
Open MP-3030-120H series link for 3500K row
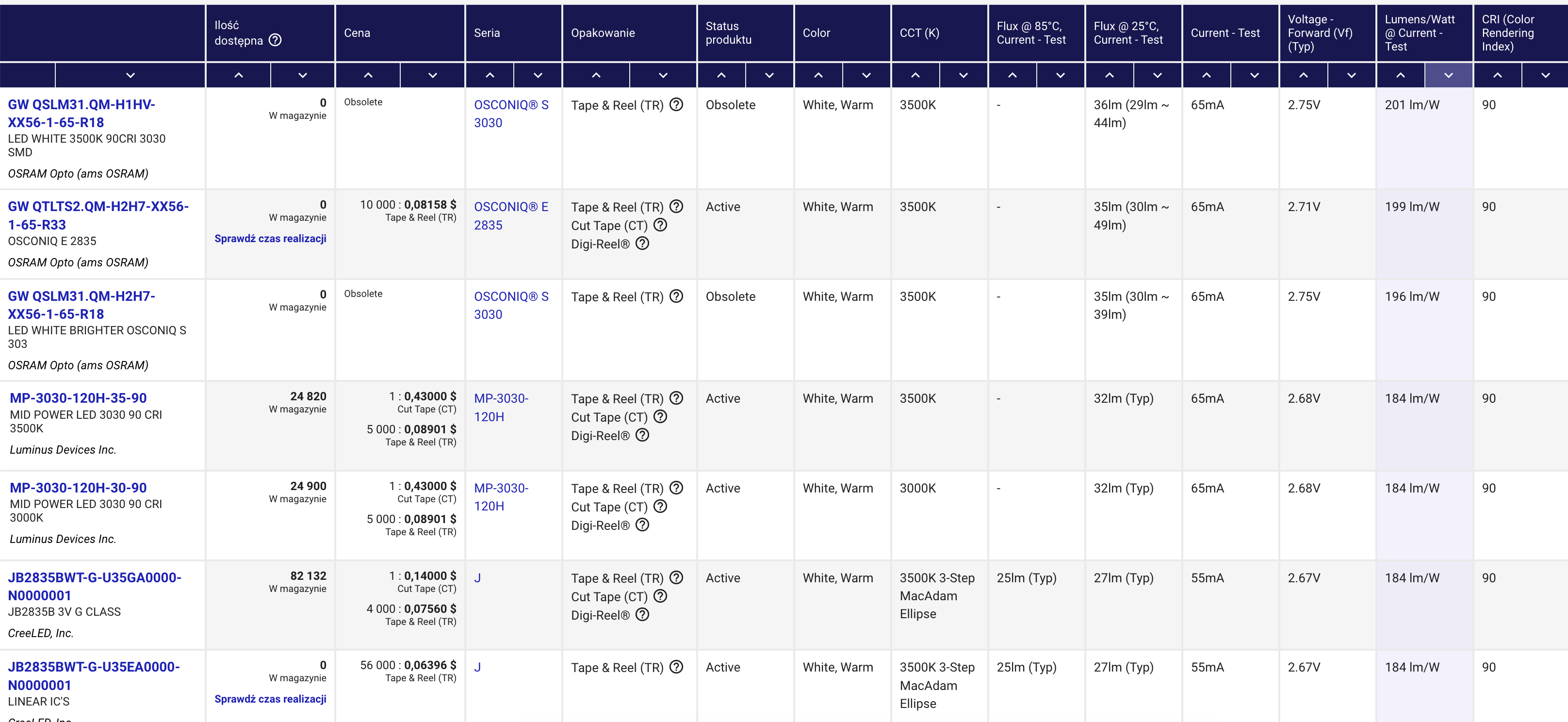point(501,407)
